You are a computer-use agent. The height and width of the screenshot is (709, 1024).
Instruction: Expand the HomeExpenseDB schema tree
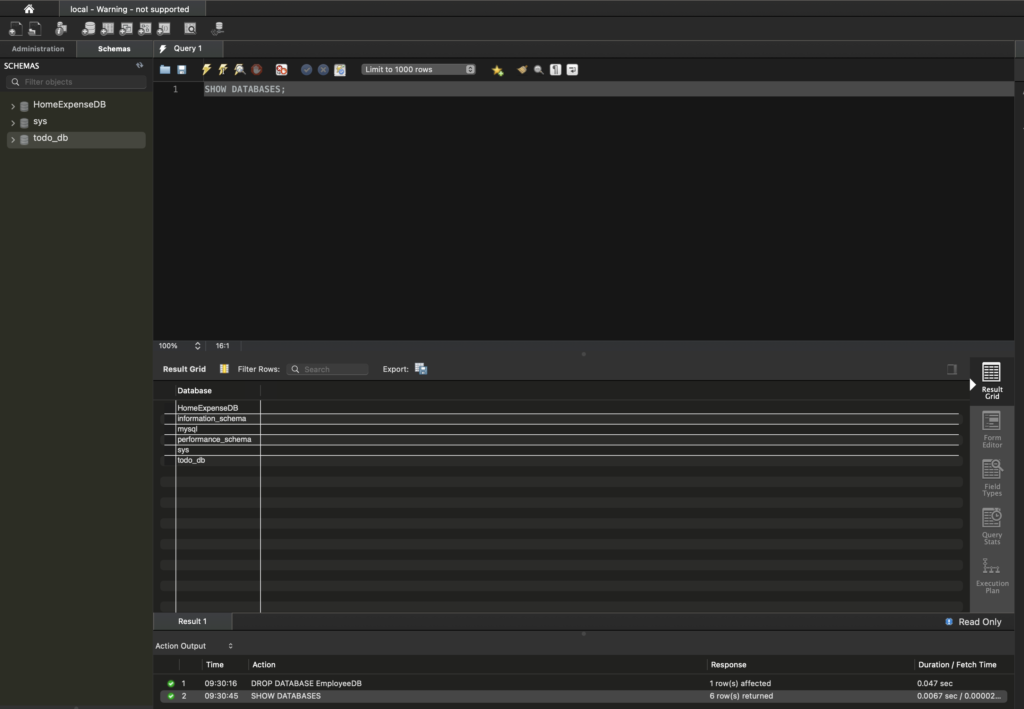coord(13,105)
